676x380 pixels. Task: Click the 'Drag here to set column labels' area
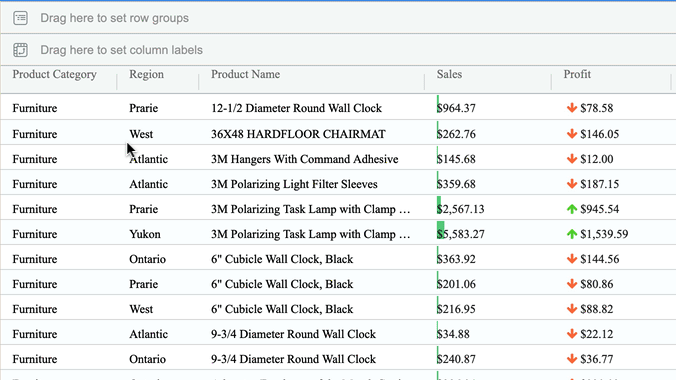click(338, 50)
